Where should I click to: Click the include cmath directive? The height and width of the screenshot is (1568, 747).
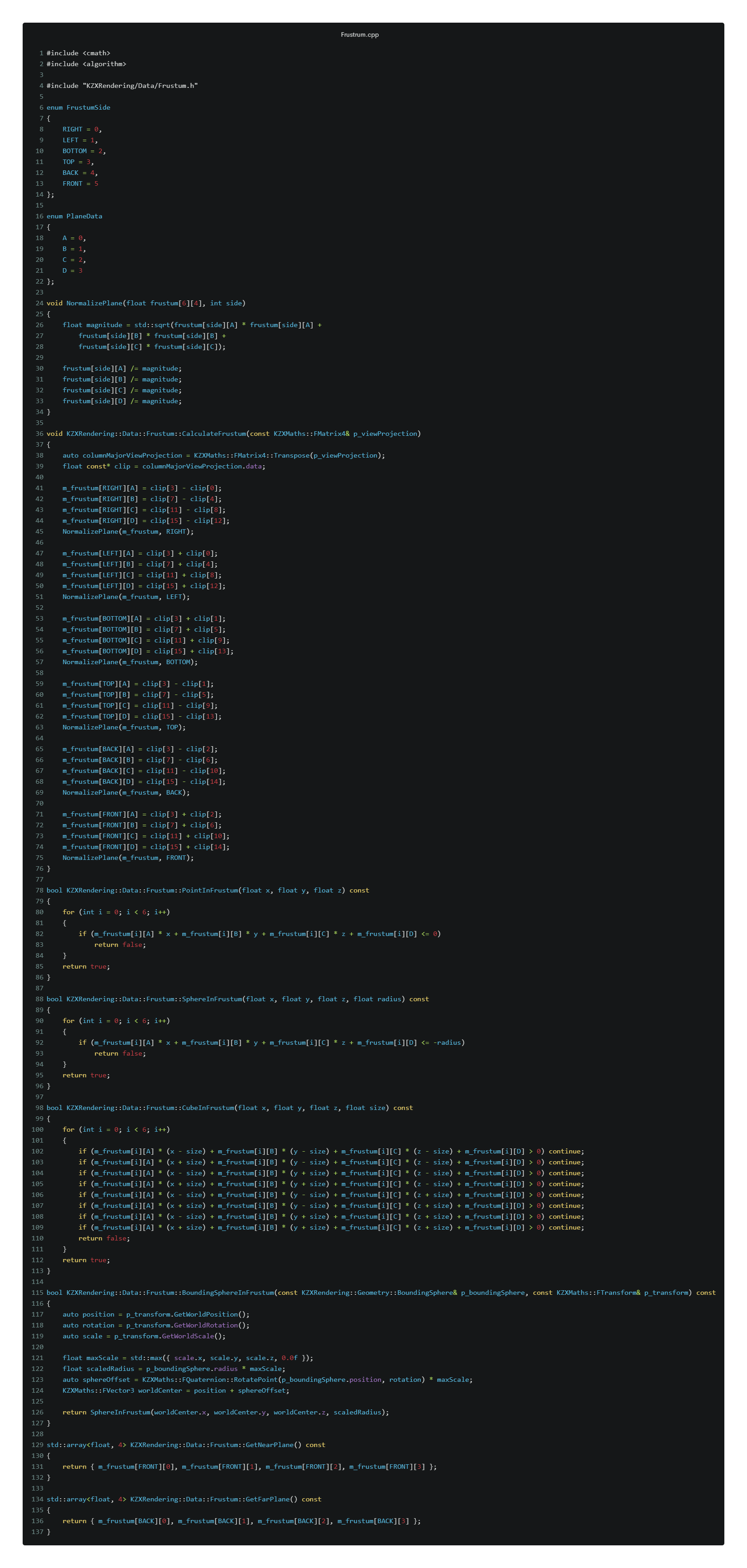click(78, 53)
